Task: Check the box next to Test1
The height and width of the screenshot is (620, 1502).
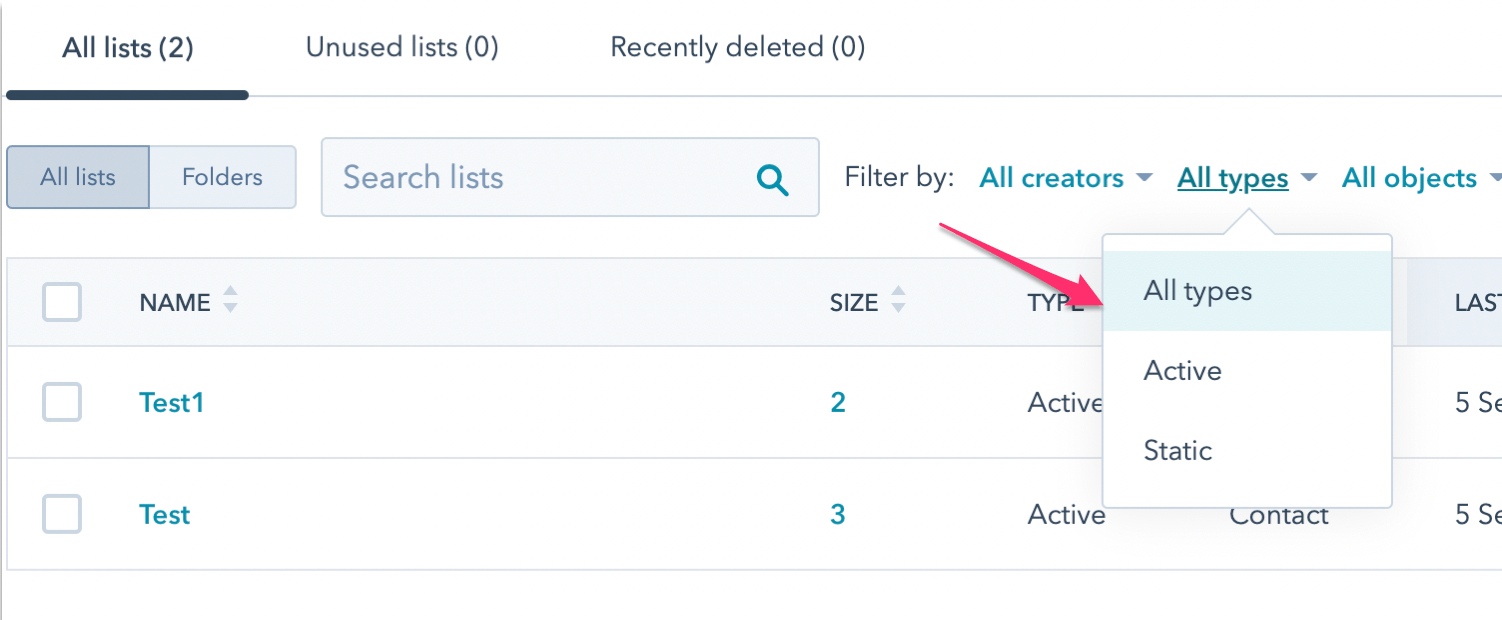Action: point(62,402)
